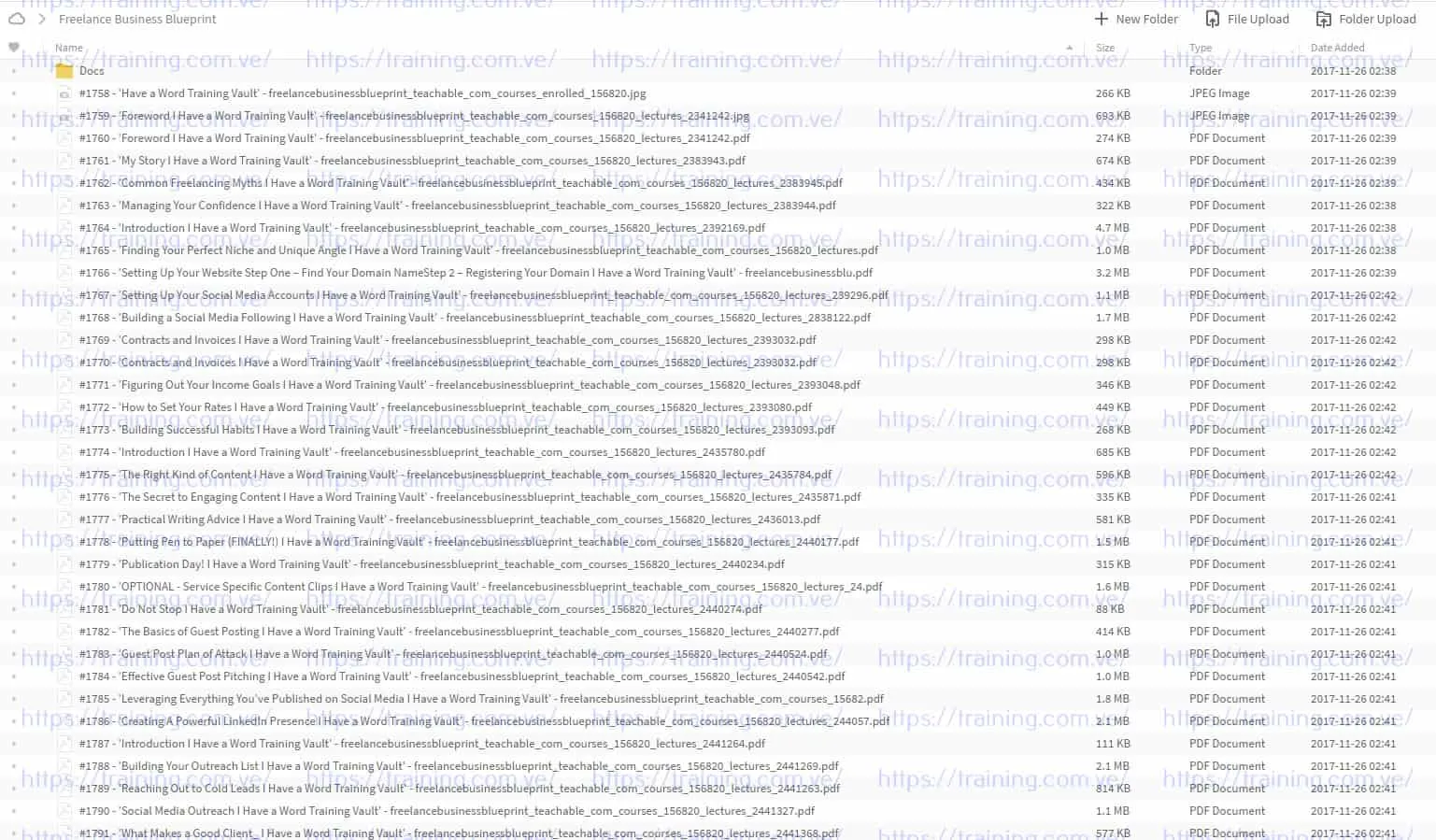Select PDF icon of #1777 Practical Writing Advice
The width and height of the screenshot is (1436, 840).
[64, 520]
